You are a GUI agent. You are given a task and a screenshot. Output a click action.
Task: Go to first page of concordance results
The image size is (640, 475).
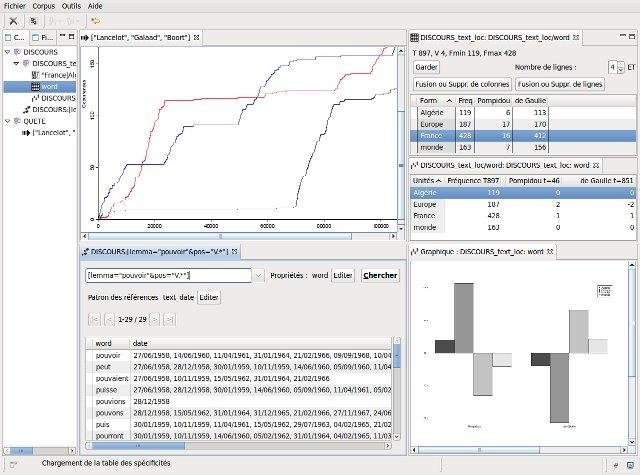[95, 319]
